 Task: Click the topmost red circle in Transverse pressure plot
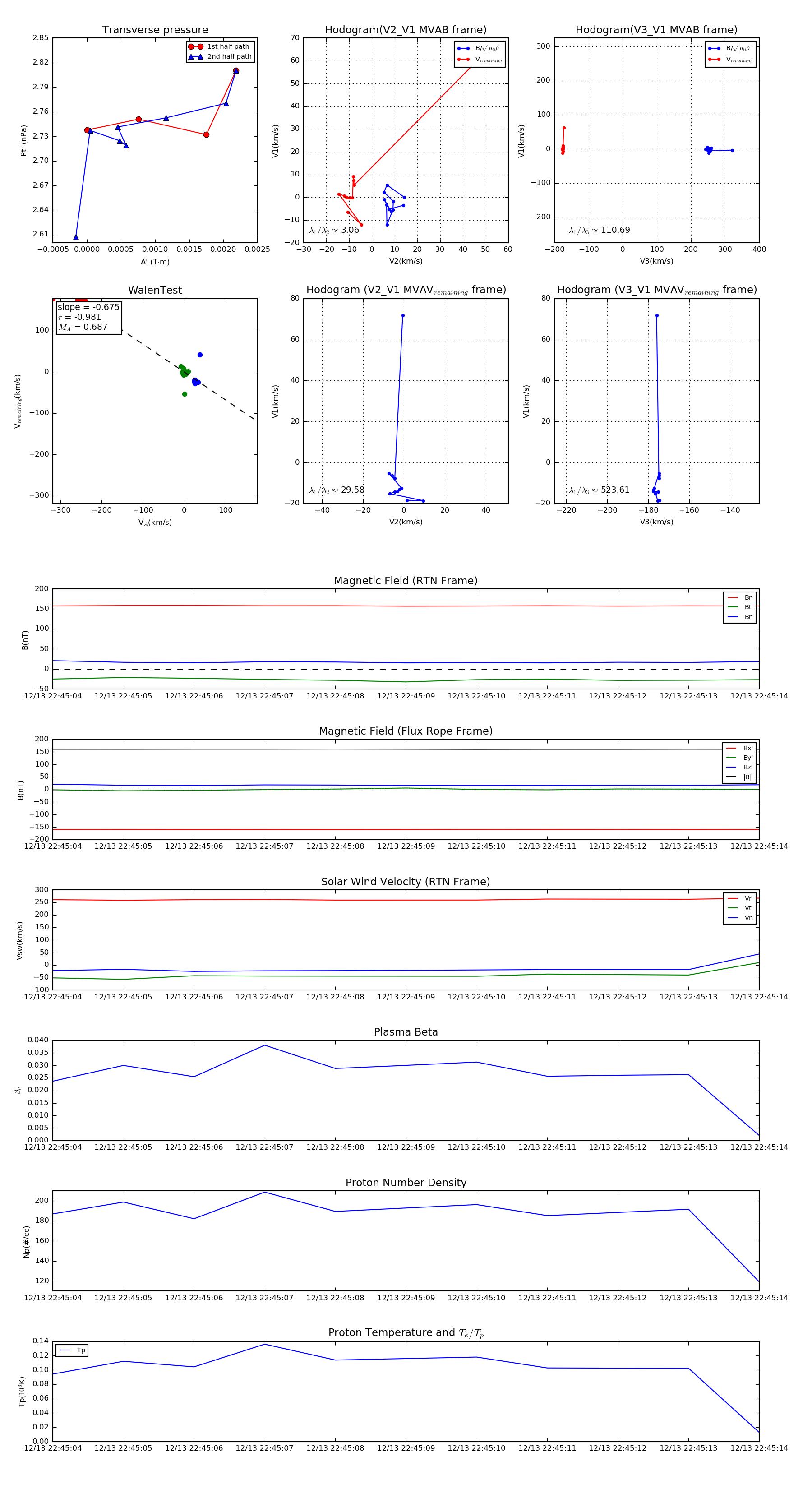point(236,70)
